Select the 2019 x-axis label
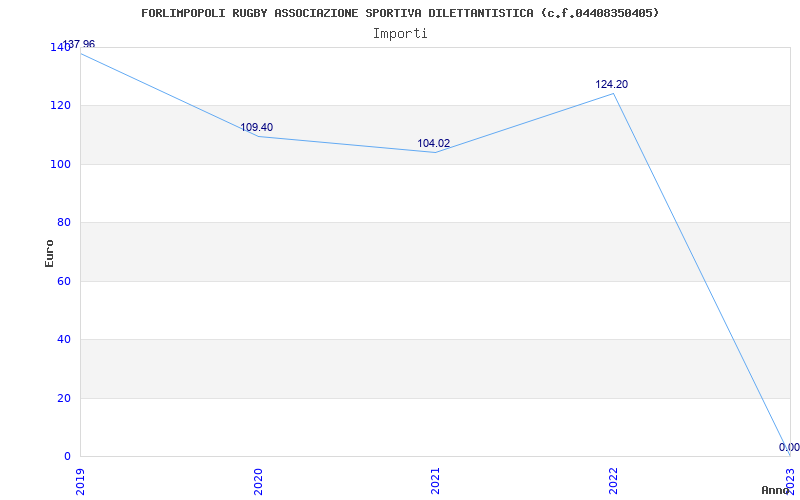 pyautogui.click(x=80, y=481)
